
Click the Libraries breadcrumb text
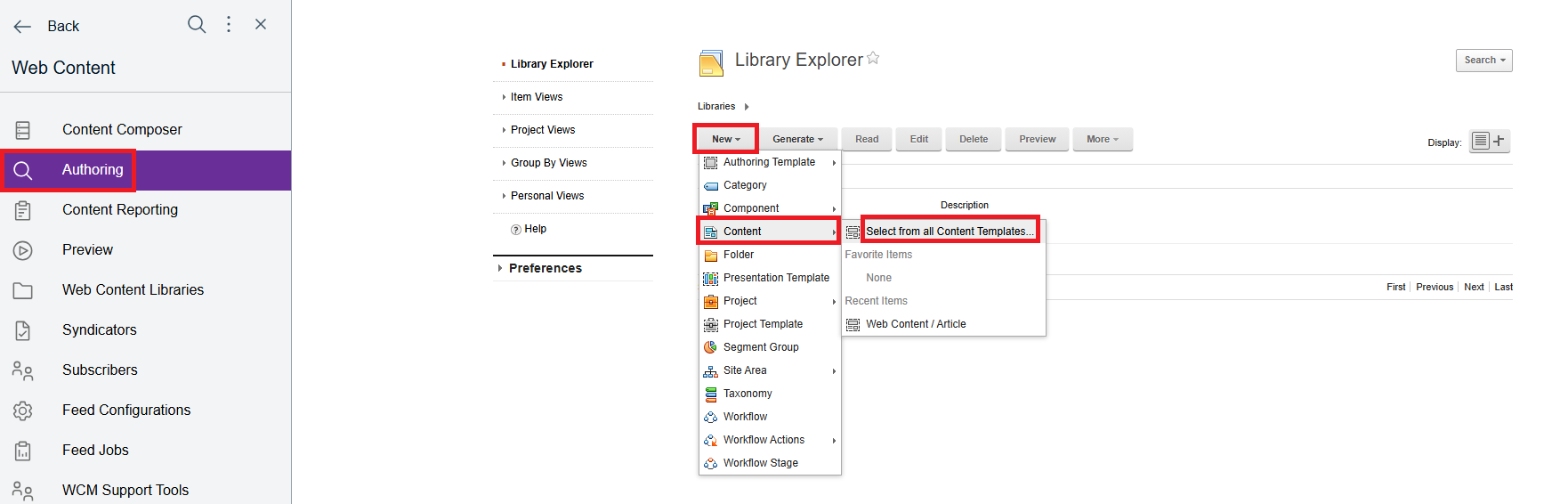click(x=716, y=107)
